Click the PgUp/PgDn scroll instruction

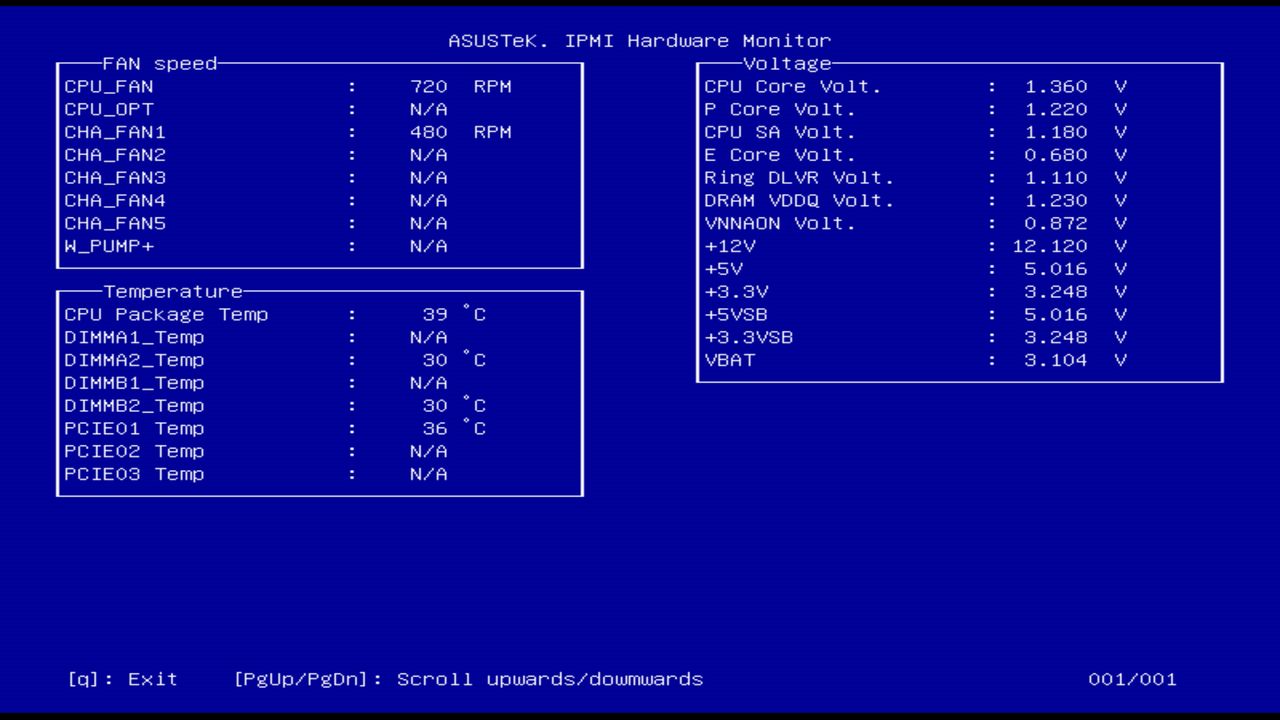[468, 679]
